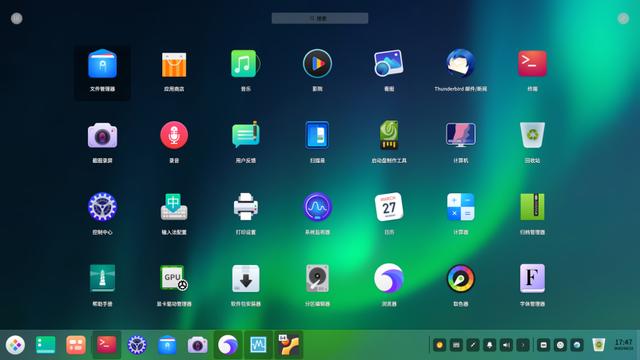Click the pen tray icon
Screen dimensions: 640x360
pyautogui.click(x=473, y=345)
